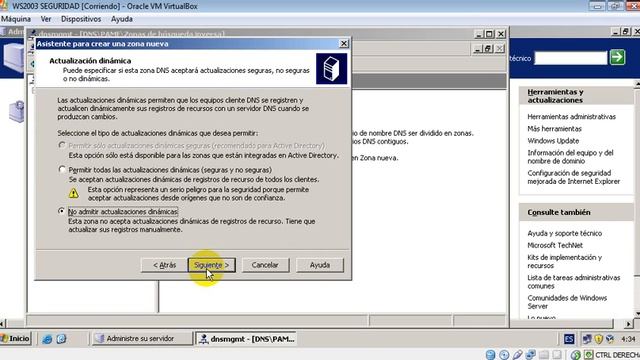Open Ayuda button in the wizard
This screenshot has height=360, width=640.
[320, 265]
